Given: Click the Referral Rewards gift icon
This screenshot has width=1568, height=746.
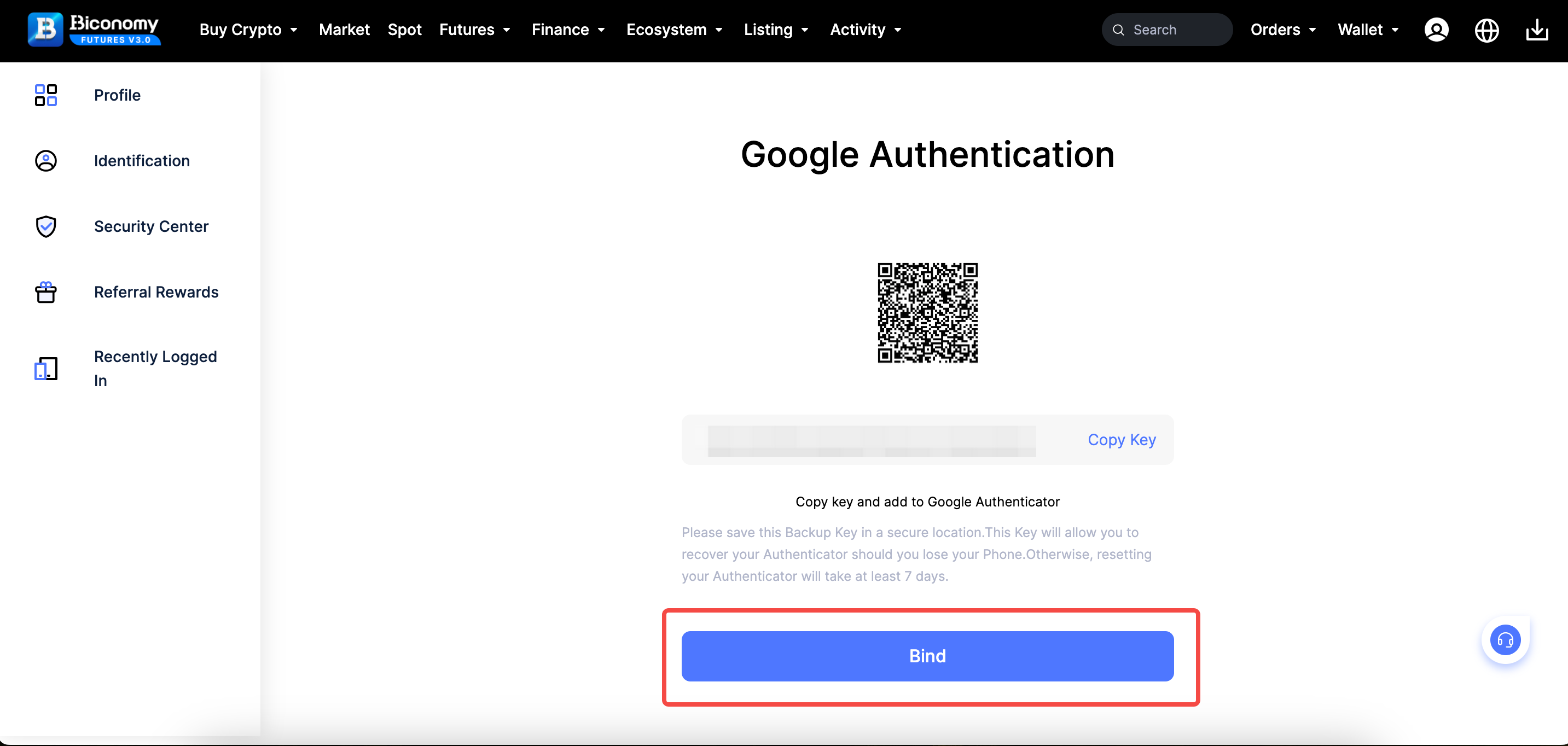Looking at the screenshot, I should tap(45, 292).
